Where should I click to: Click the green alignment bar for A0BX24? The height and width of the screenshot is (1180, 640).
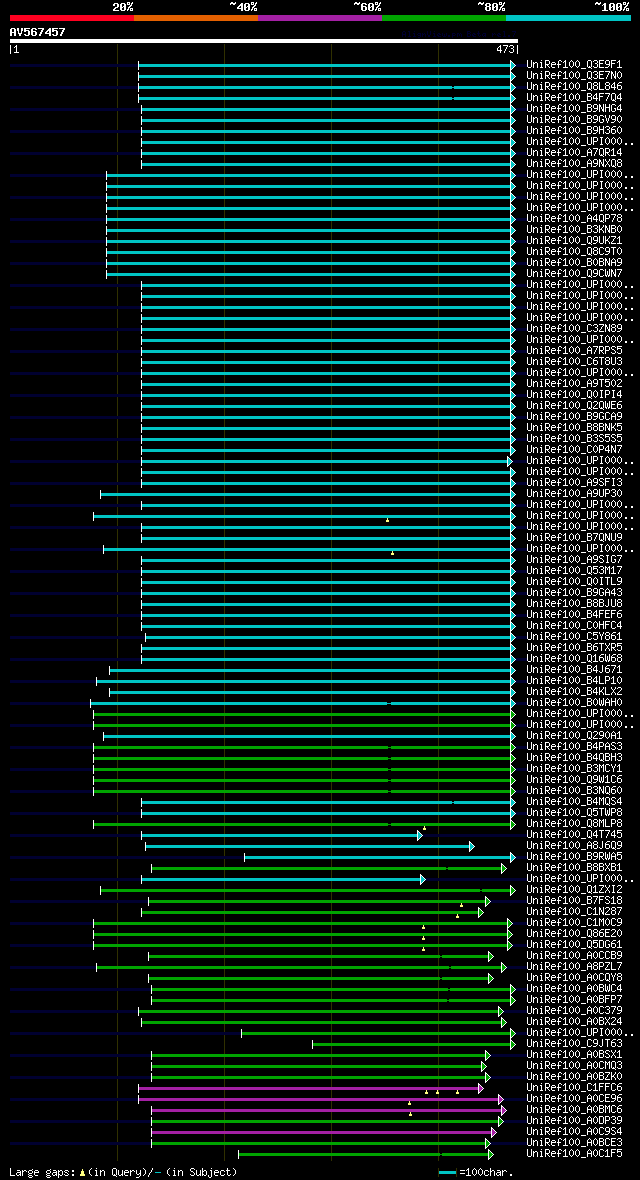(324, 1023)
